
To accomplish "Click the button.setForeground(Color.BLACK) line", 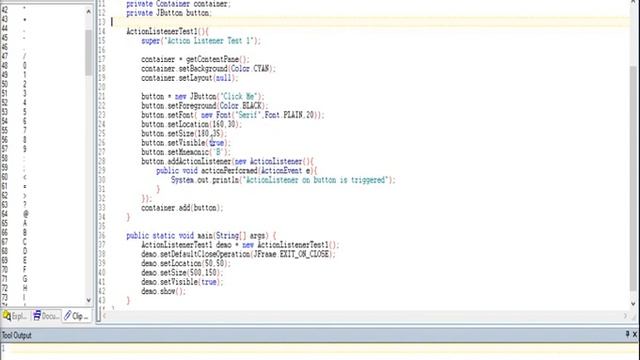I will [x=205, y=106].
